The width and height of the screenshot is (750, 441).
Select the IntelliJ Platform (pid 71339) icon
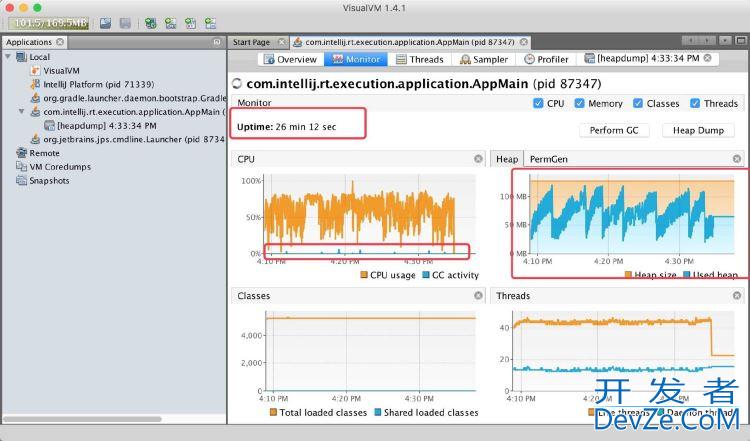click(x=35, y=84)
